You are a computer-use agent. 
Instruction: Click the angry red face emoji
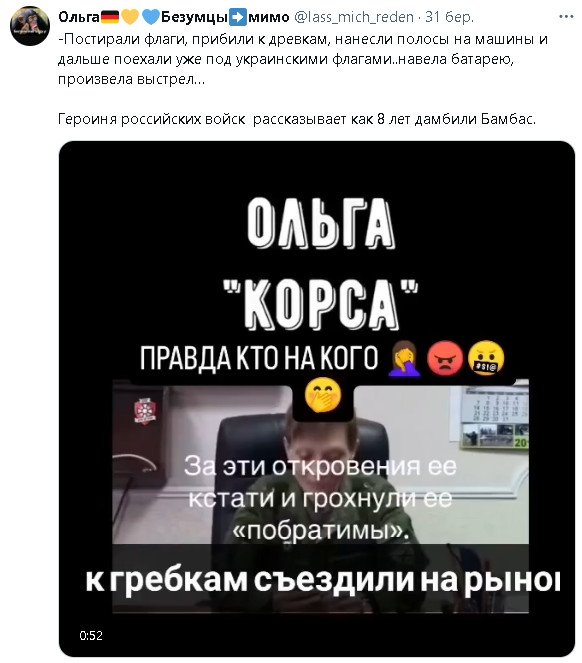pyautogui.click(x=445, y=359)
